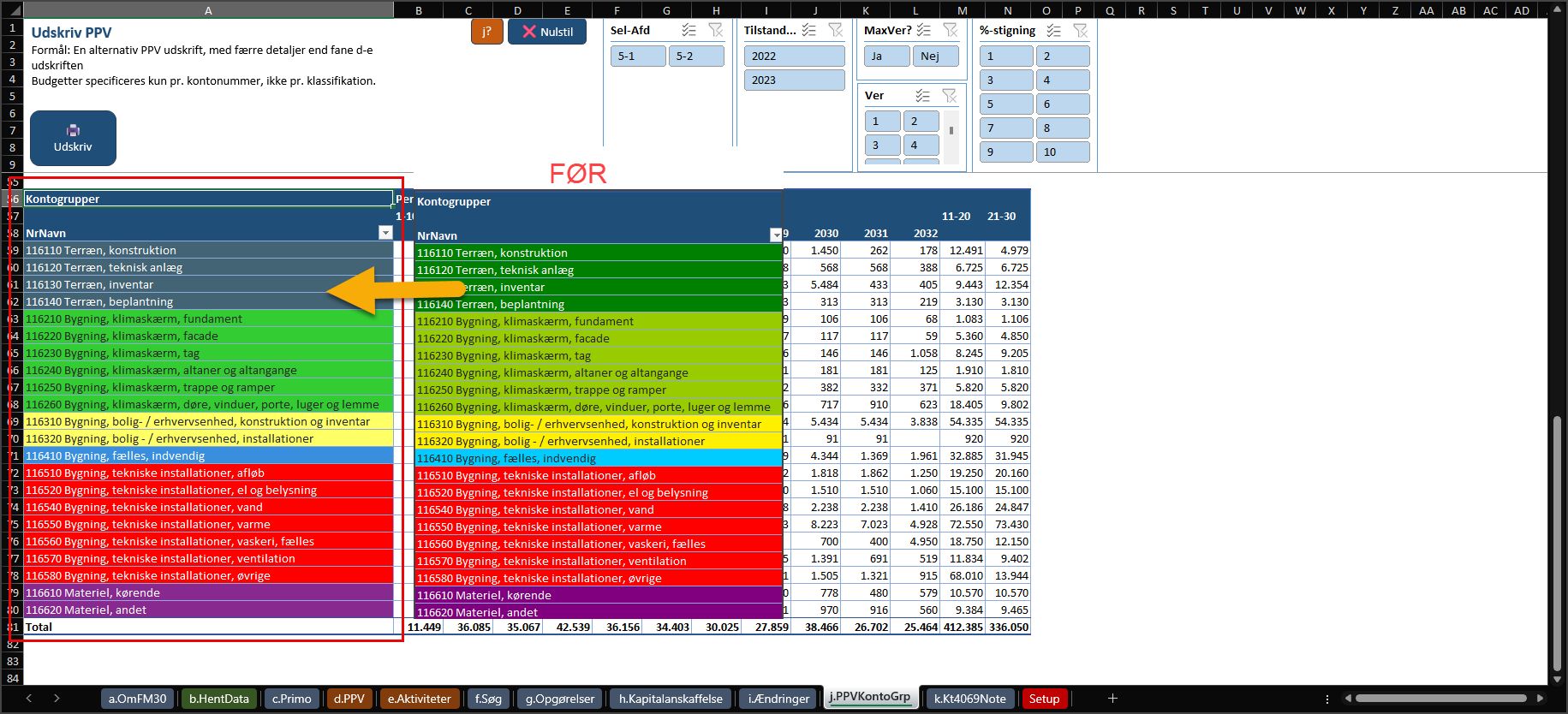Clear the MaxVer? slicer filter
Viewport: 1568px width, 714px height.
click(951, 30)
